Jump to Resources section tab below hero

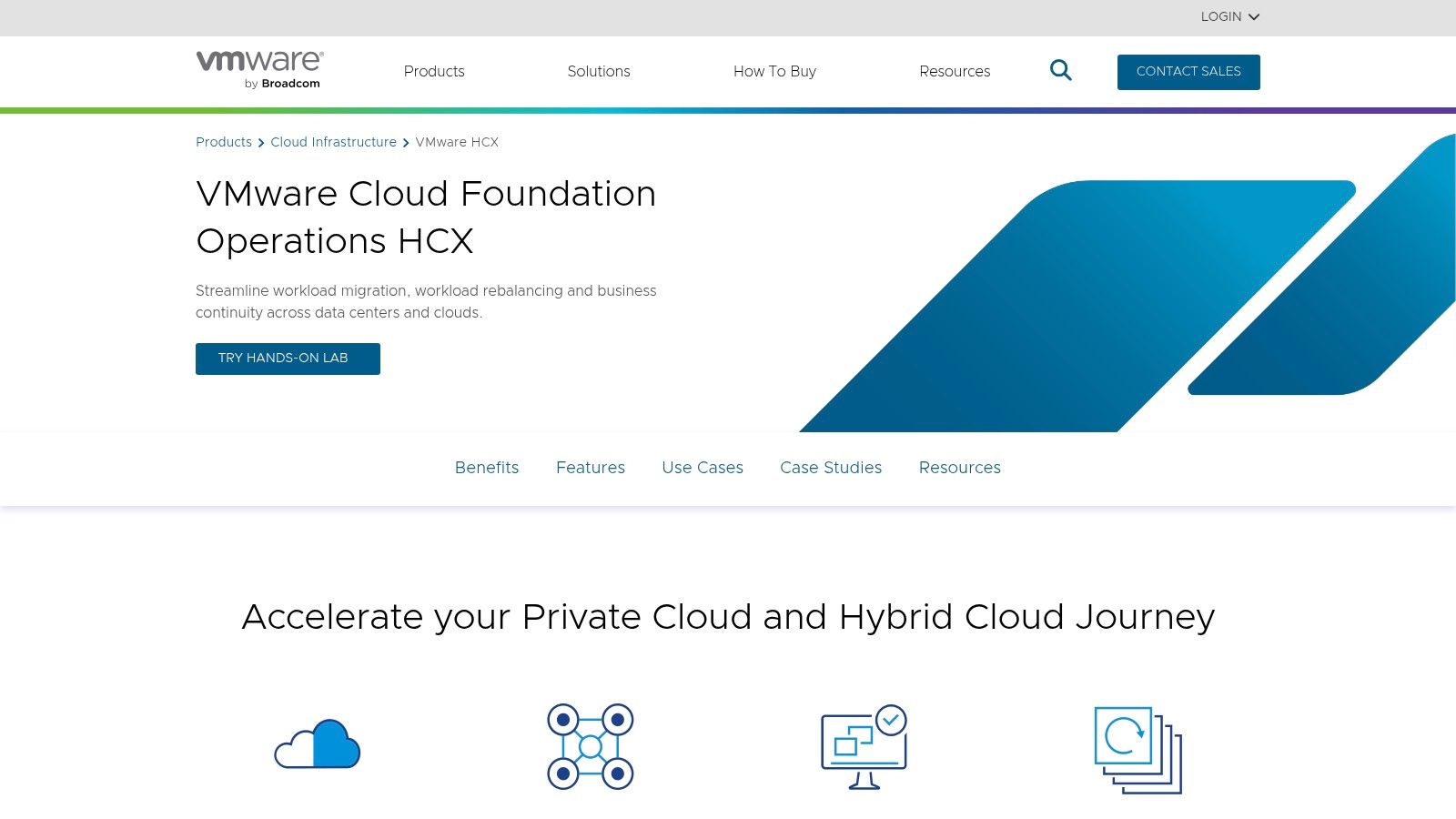(x=960, y=468)
